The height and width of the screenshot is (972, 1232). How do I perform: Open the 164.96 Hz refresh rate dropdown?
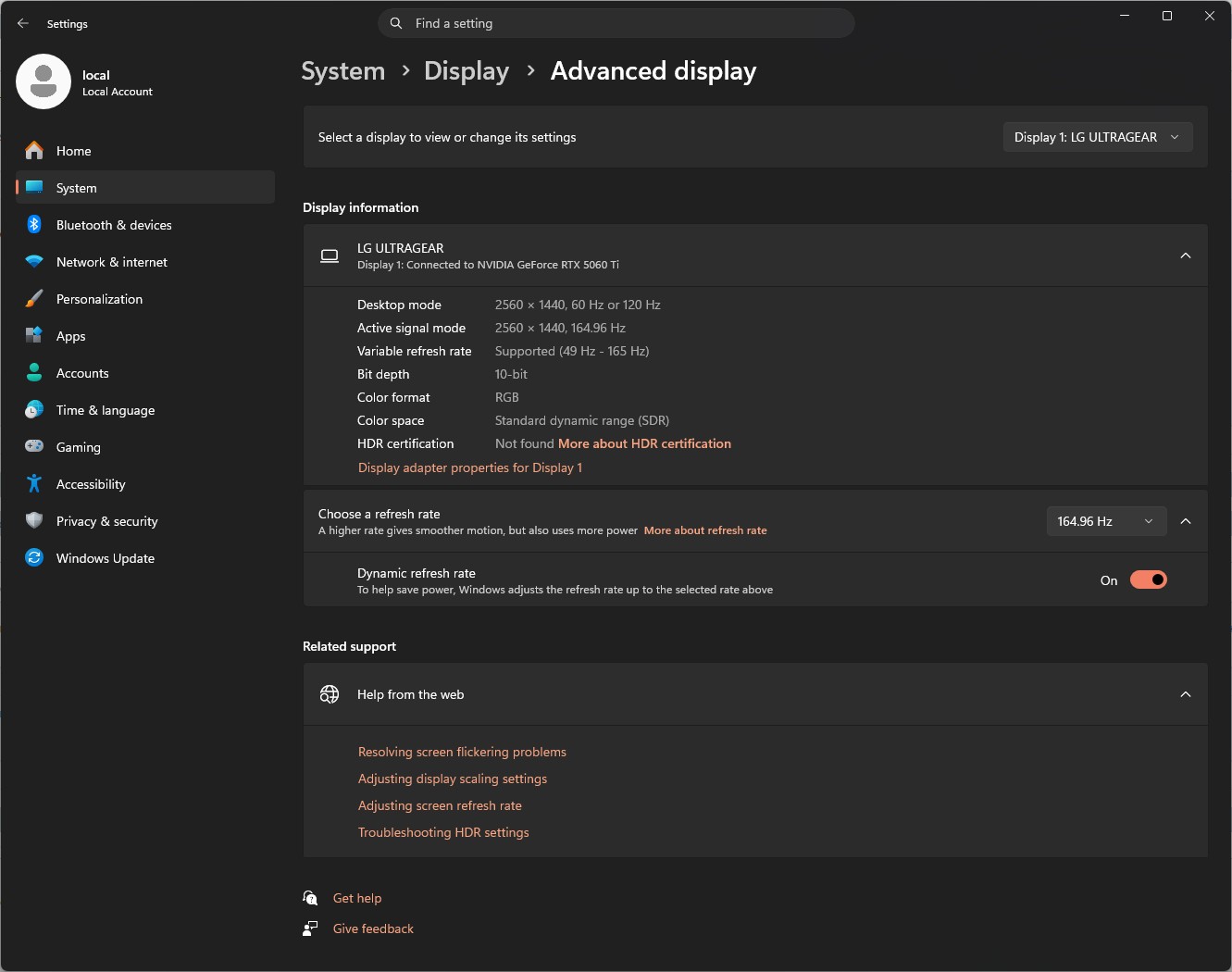click(x=1105, y=521)
